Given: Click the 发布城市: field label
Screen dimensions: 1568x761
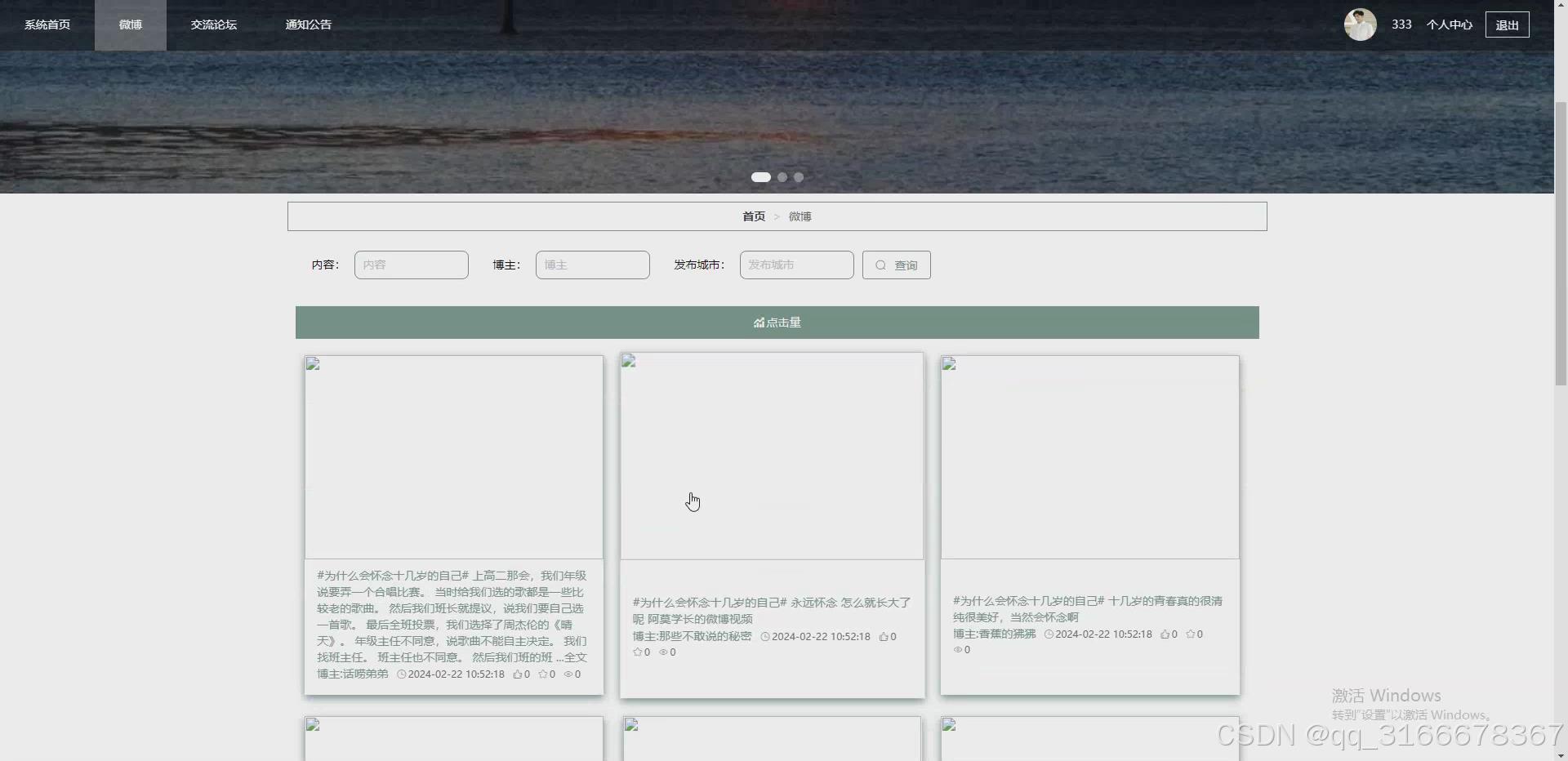Looking at the screenshot, I should 699,265.
